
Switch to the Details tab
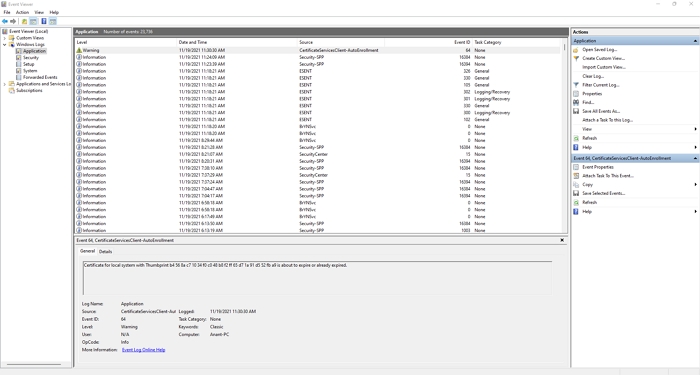point(105,252)
